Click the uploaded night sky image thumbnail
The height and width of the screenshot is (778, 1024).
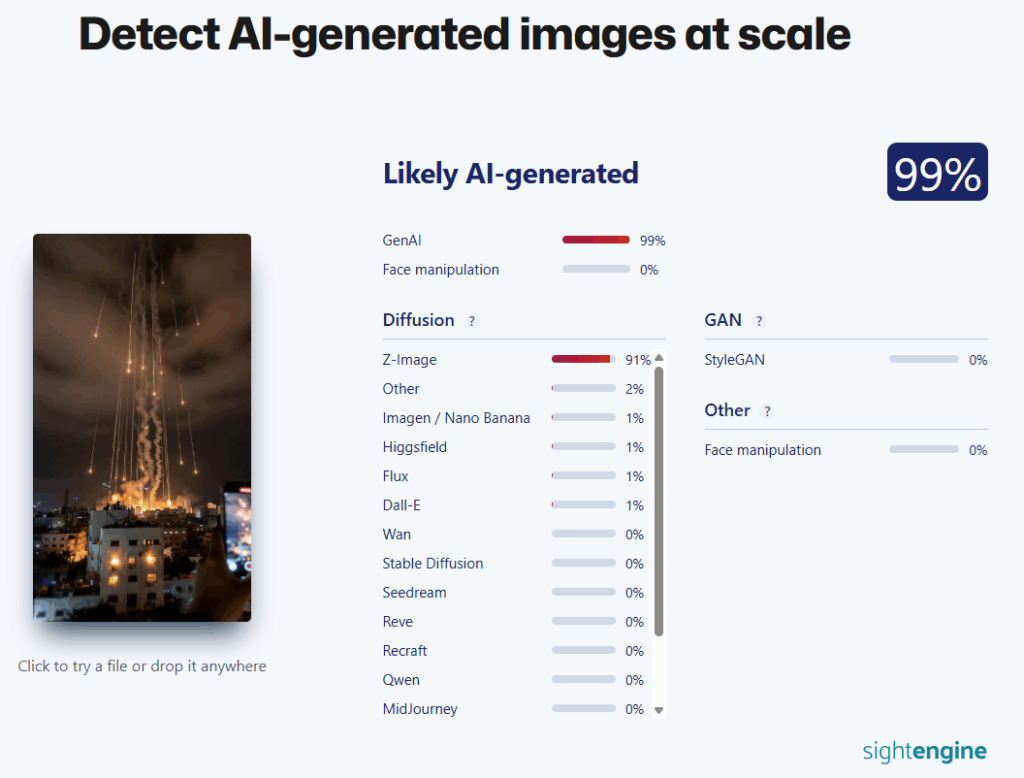coord(142,427)
